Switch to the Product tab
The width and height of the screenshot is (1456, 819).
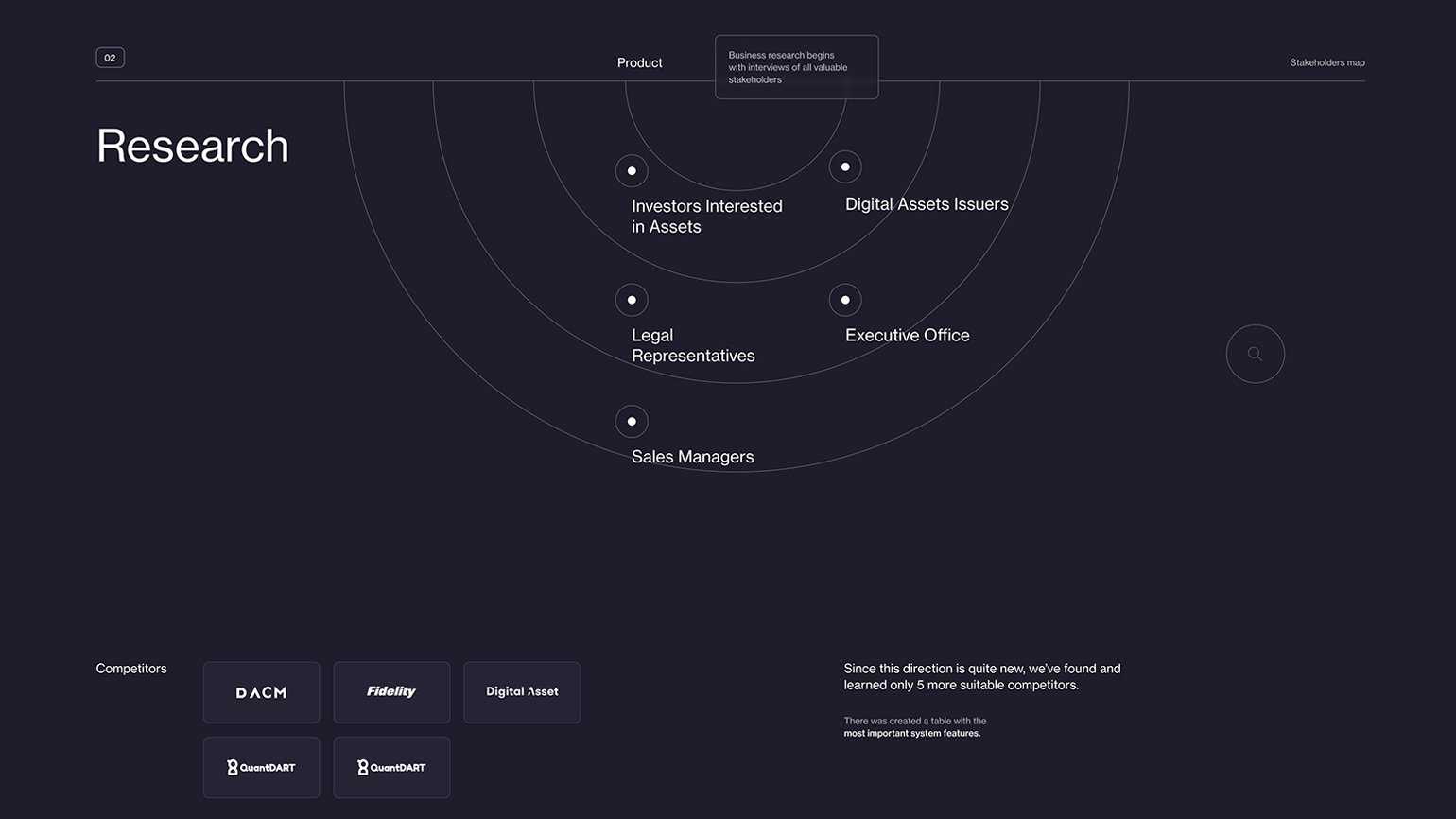(639, 62)
